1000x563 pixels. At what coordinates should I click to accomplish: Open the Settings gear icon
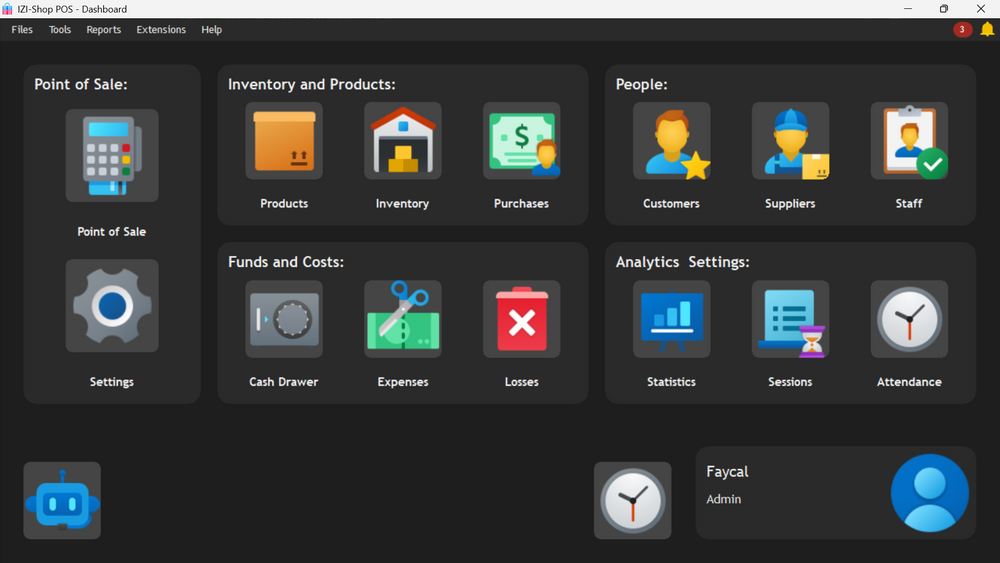click(x=112, y=305)
